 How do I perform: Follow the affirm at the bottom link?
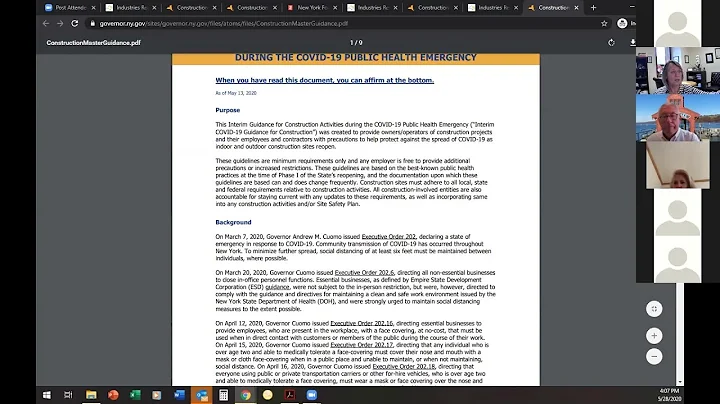pyautogui.click(x=325, y=80)
